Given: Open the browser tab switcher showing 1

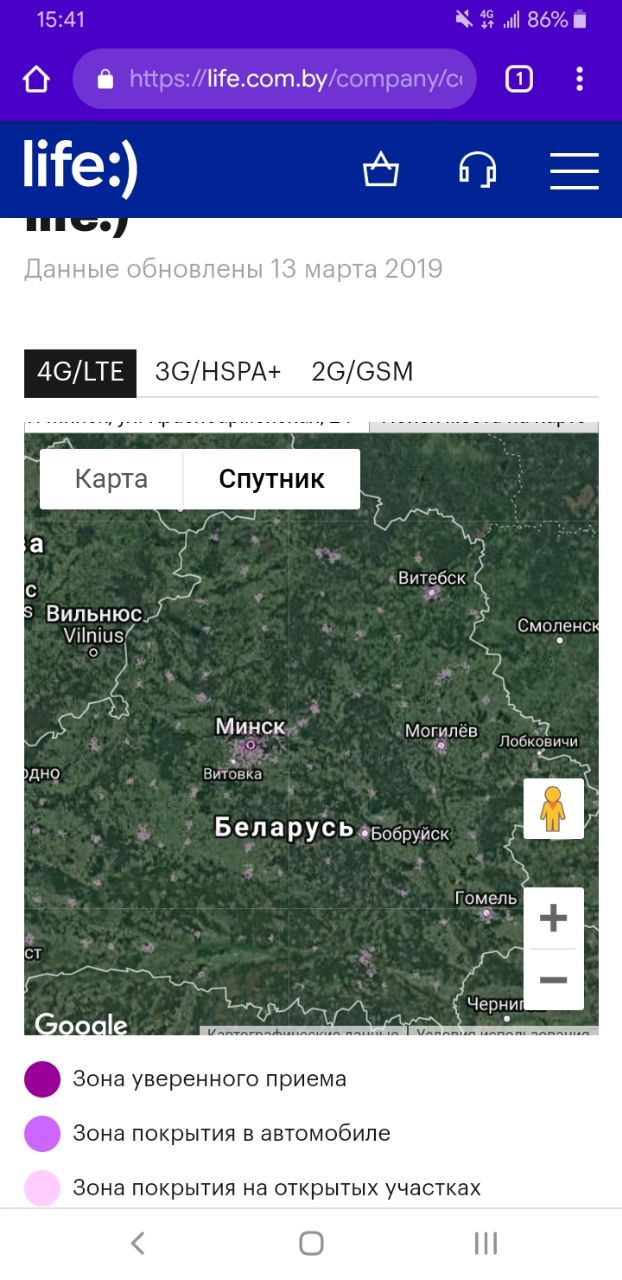Looking at the screenshot, I should click(518, 79).
